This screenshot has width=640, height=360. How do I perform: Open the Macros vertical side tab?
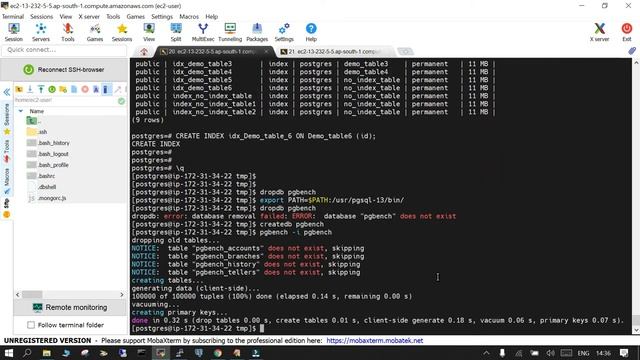[7, 181]
